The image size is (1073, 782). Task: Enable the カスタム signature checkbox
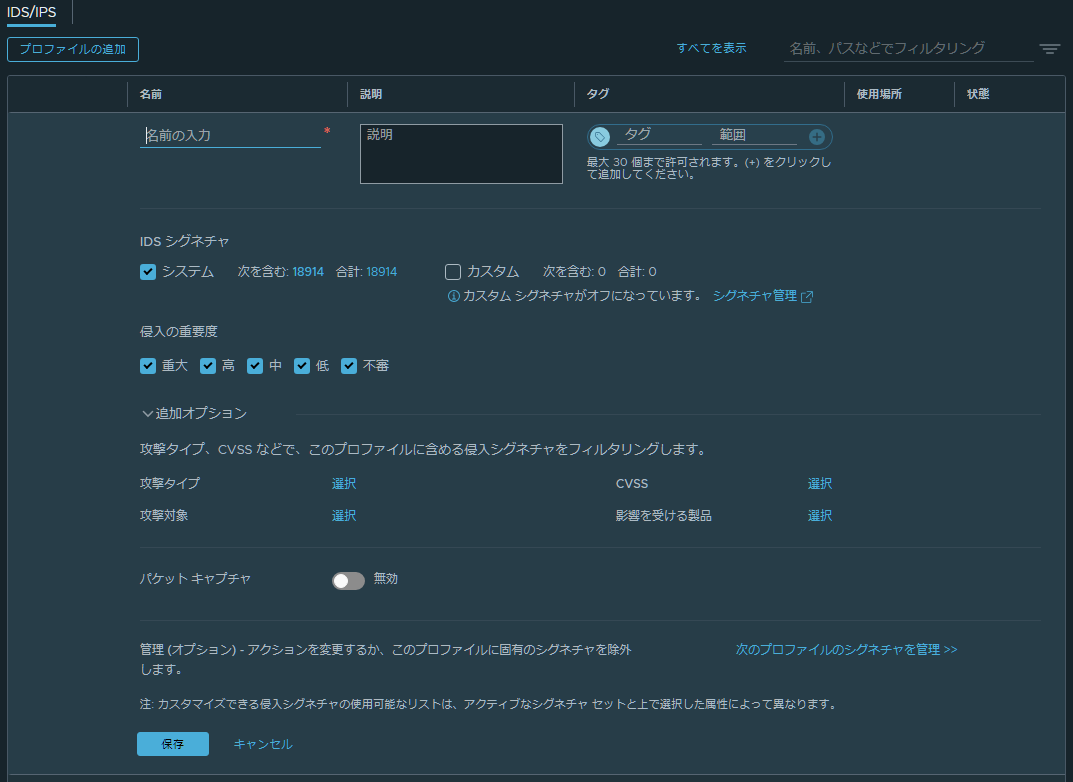(x=452, y=272)
